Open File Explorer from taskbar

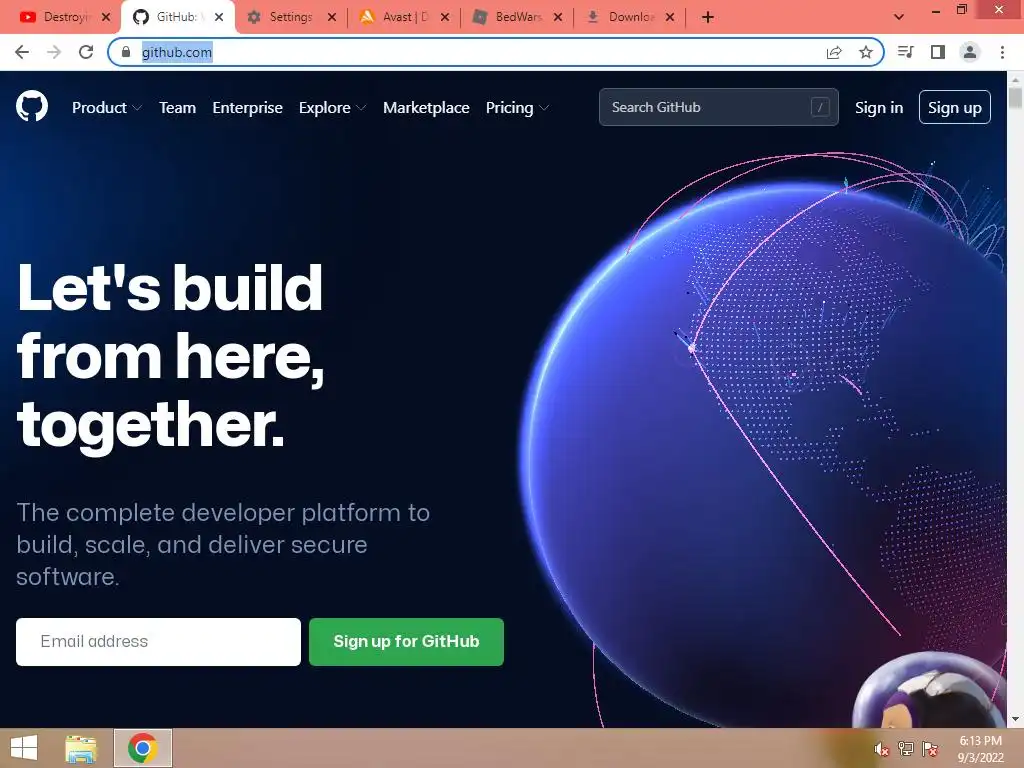click(81, 748)
